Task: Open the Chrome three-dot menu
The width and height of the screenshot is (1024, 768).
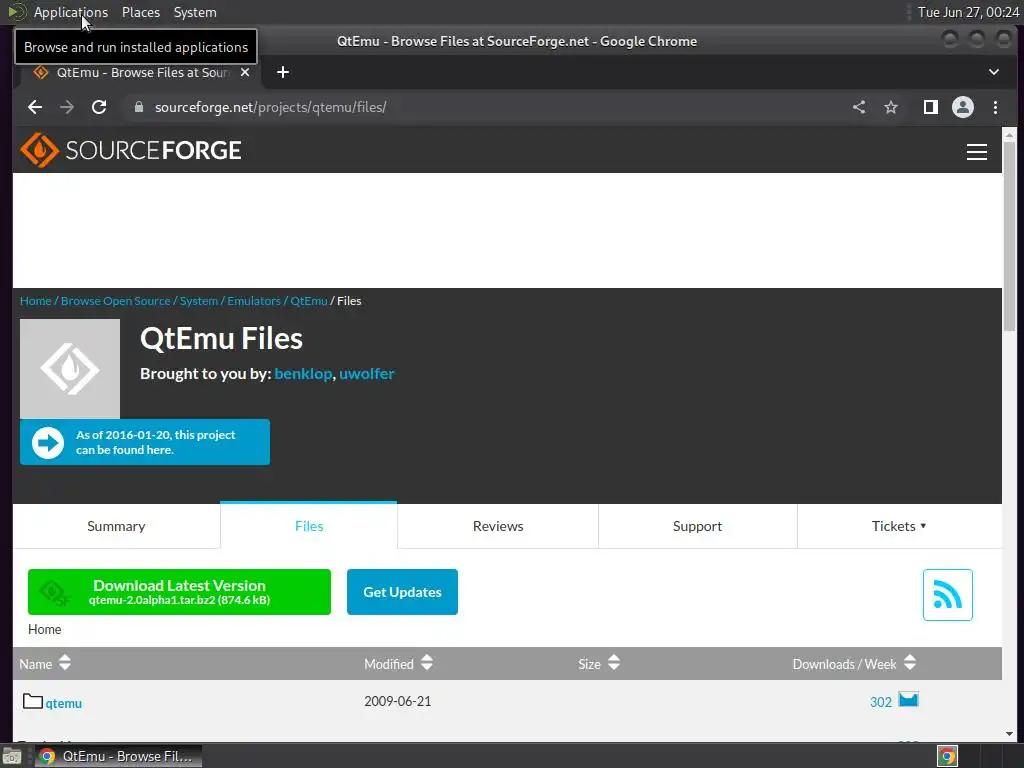Action: pos(995,107)
